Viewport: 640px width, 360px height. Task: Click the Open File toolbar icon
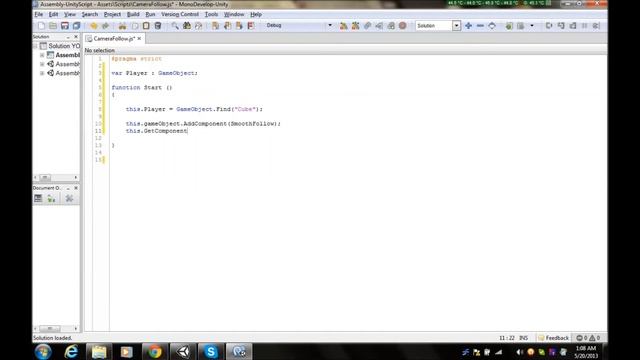coord(53,26)
